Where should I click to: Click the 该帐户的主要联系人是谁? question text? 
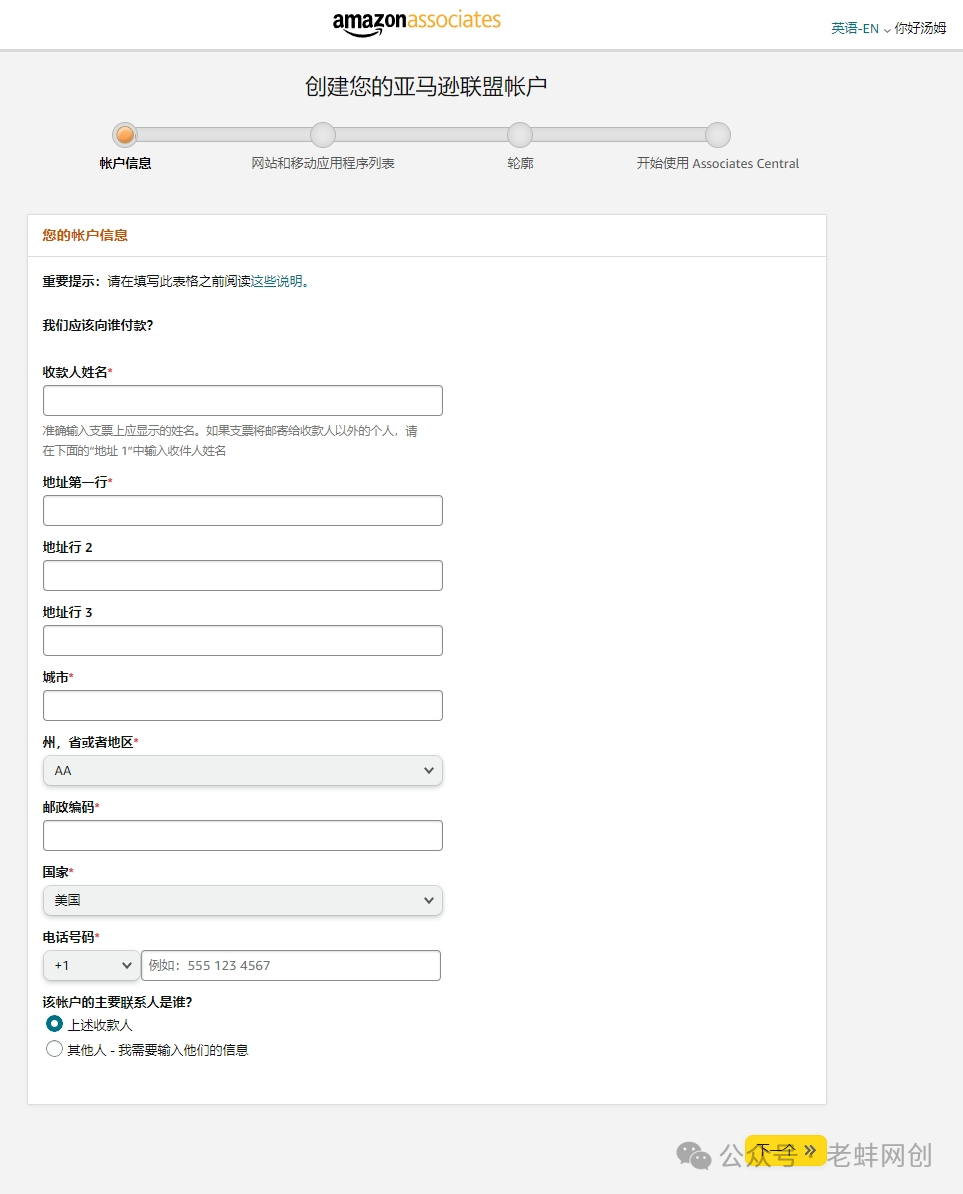point(117,1002)
